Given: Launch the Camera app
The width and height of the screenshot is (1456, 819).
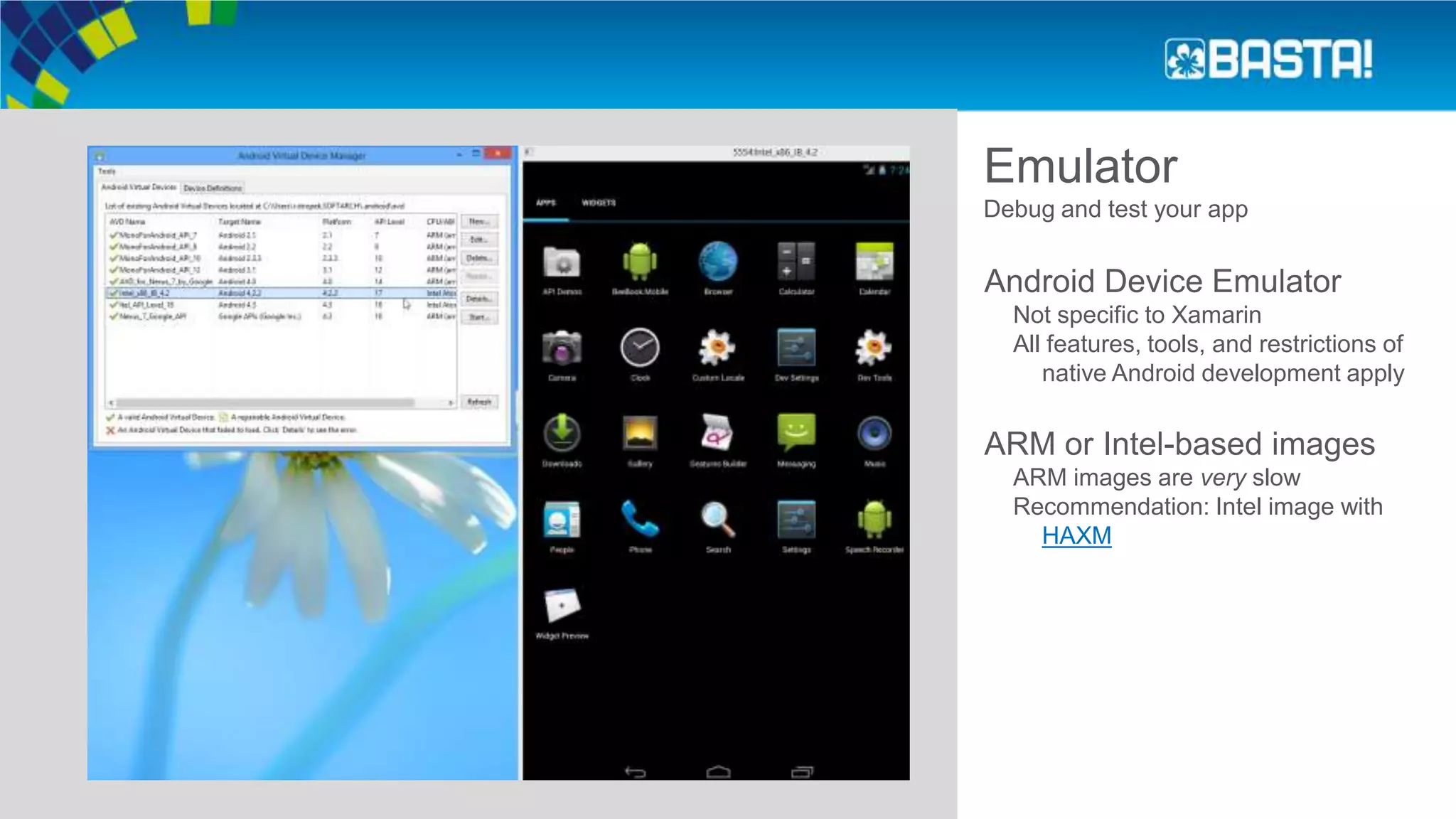Looking at the screenshot, I should 562,355.
